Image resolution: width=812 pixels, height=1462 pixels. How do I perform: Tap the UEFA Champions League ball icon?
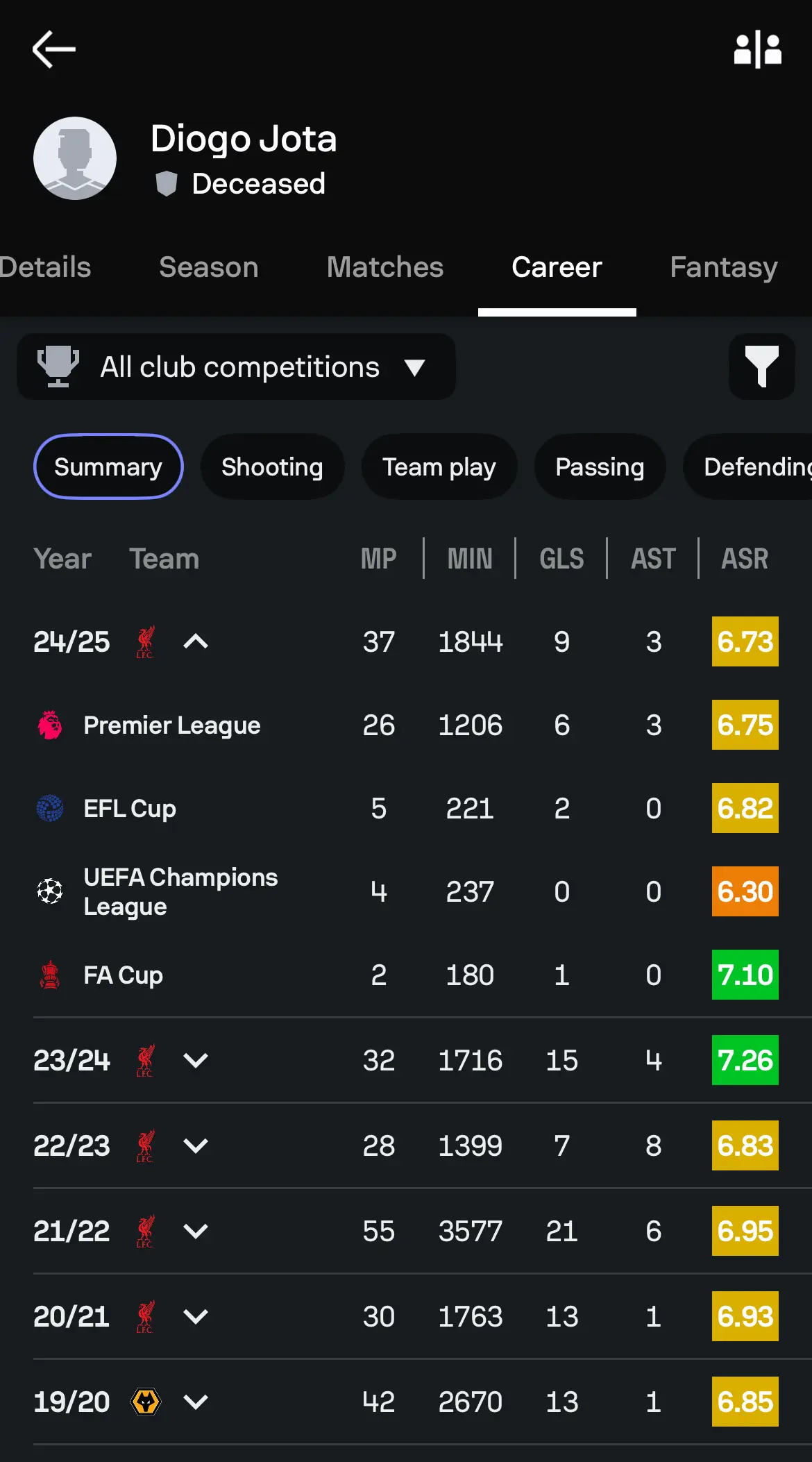click(50, 891)
